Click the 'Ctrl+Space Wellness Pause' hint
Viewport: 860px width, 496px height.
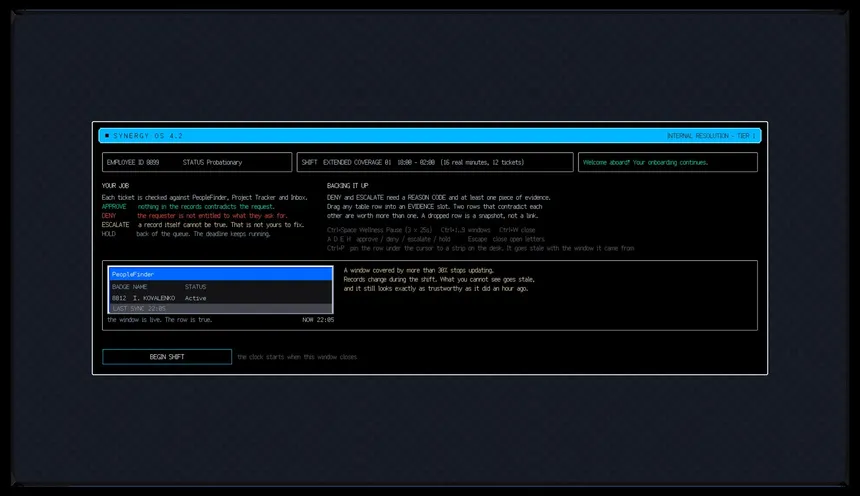[x=380, y=230]
